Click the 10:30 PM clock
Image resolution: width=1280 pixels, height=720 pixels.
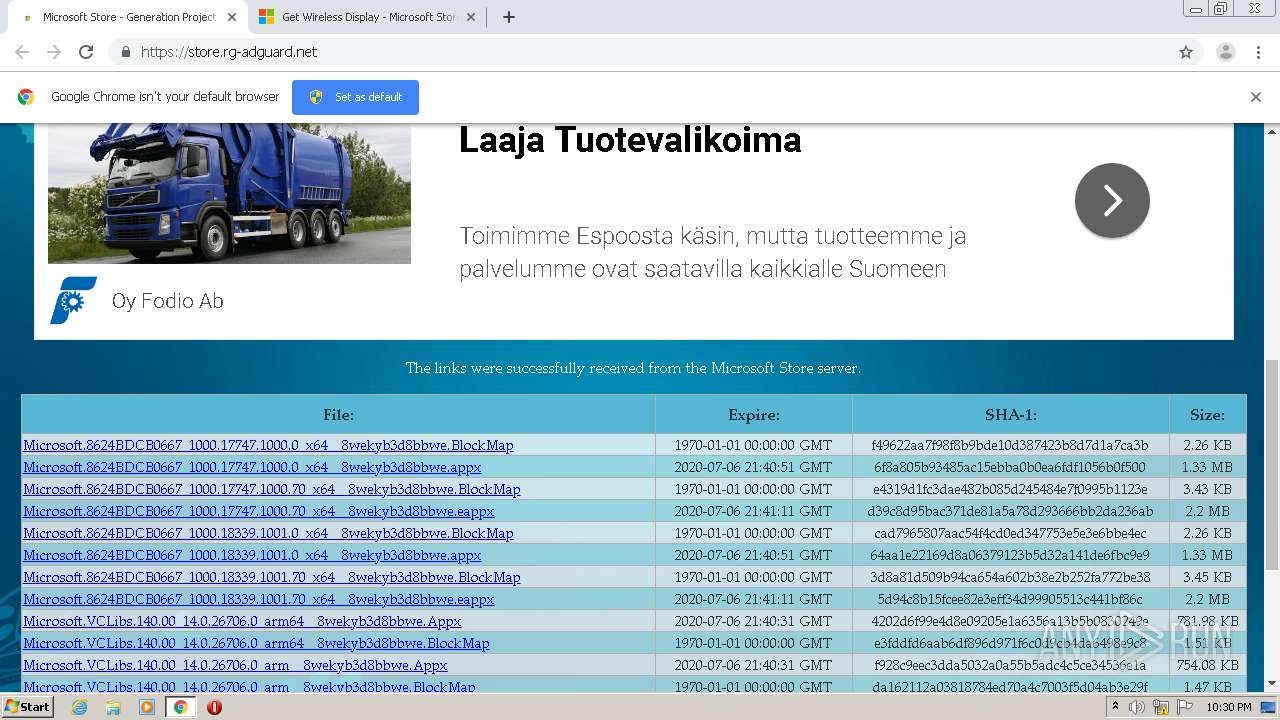point(1229,707)
